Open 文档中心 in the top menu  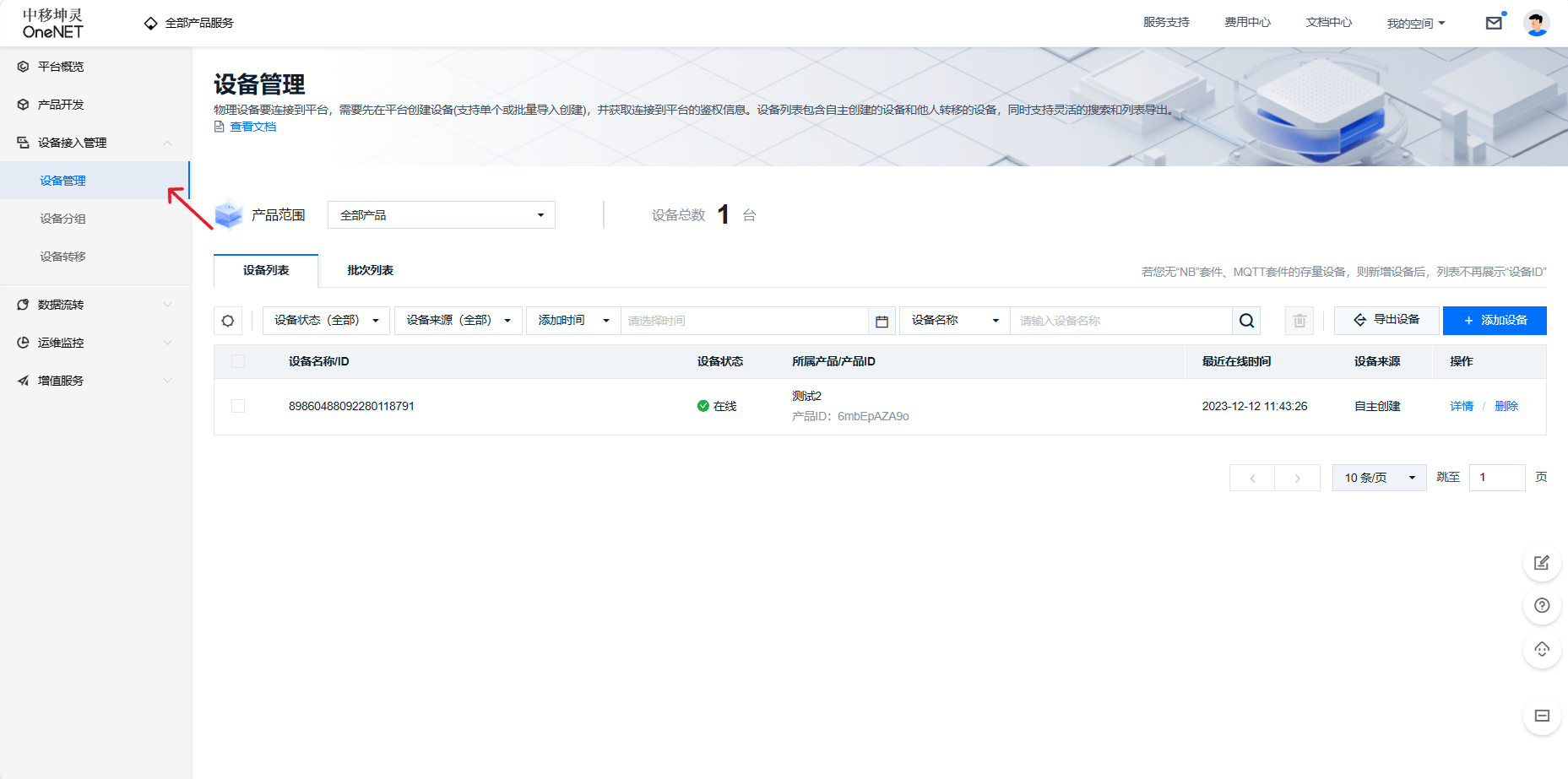click(1327, 22)
